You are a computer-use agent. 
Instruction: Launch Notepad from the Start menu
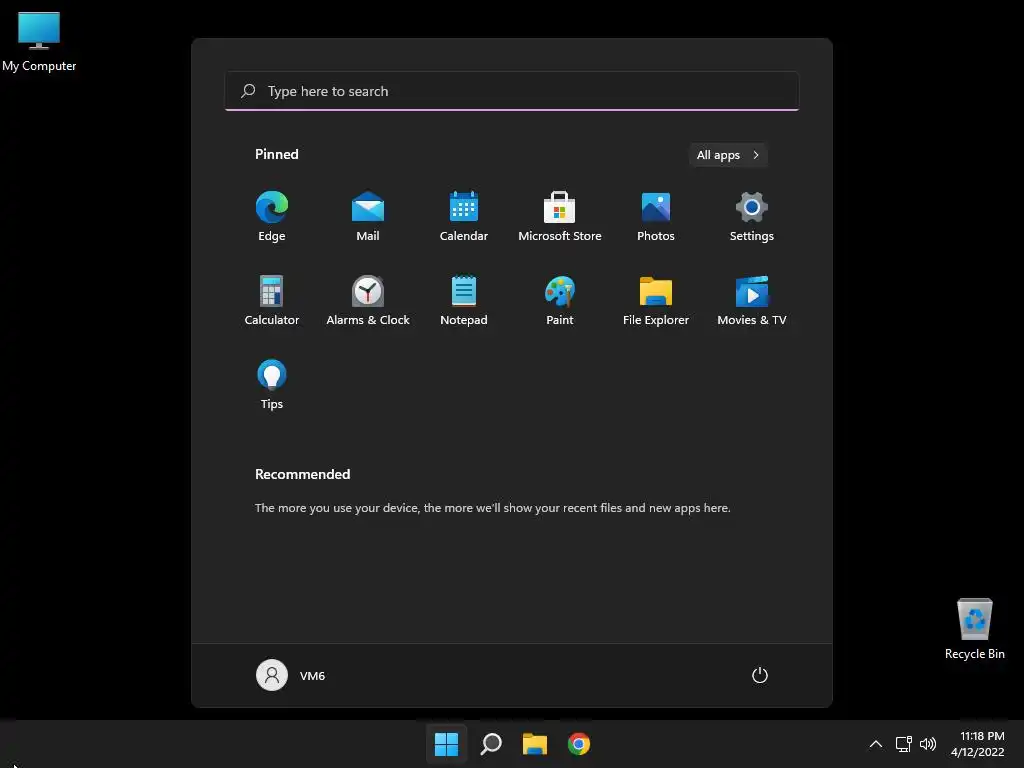pos(464,300)
